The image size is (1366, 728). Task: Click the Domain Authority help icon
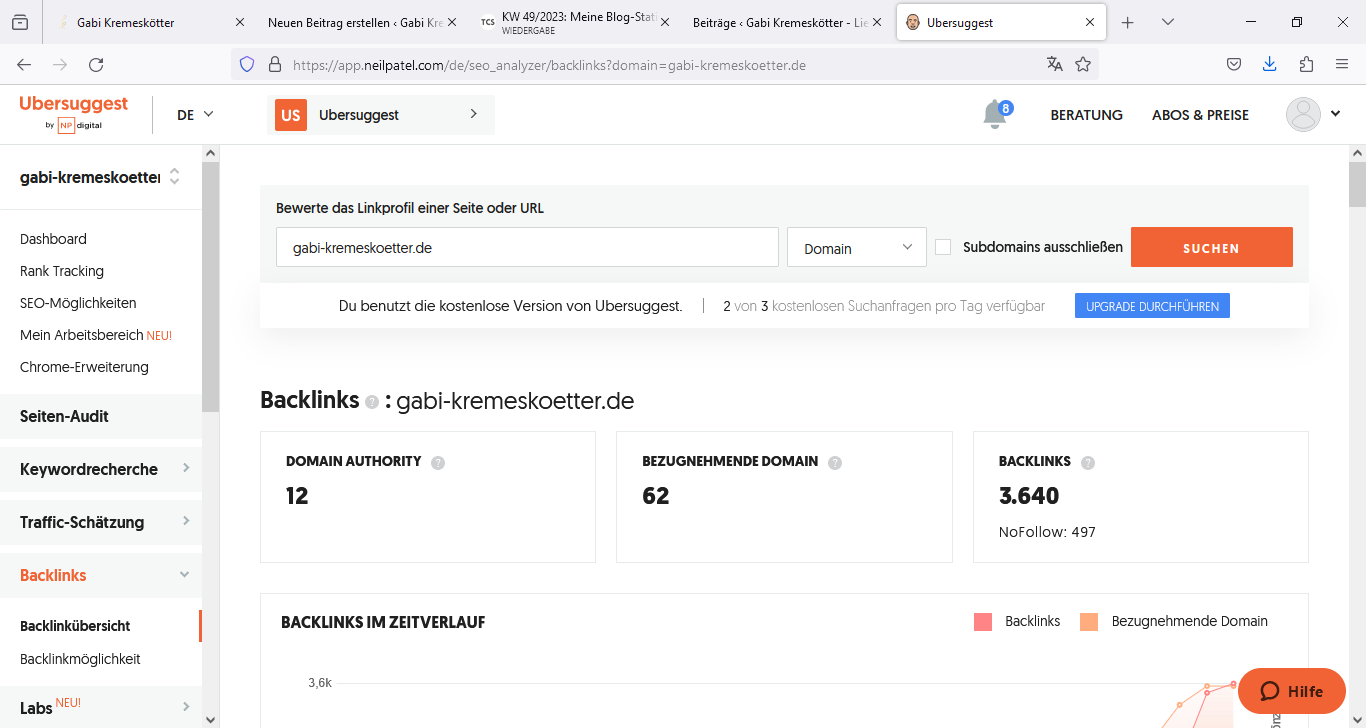[x=438, y=462]
